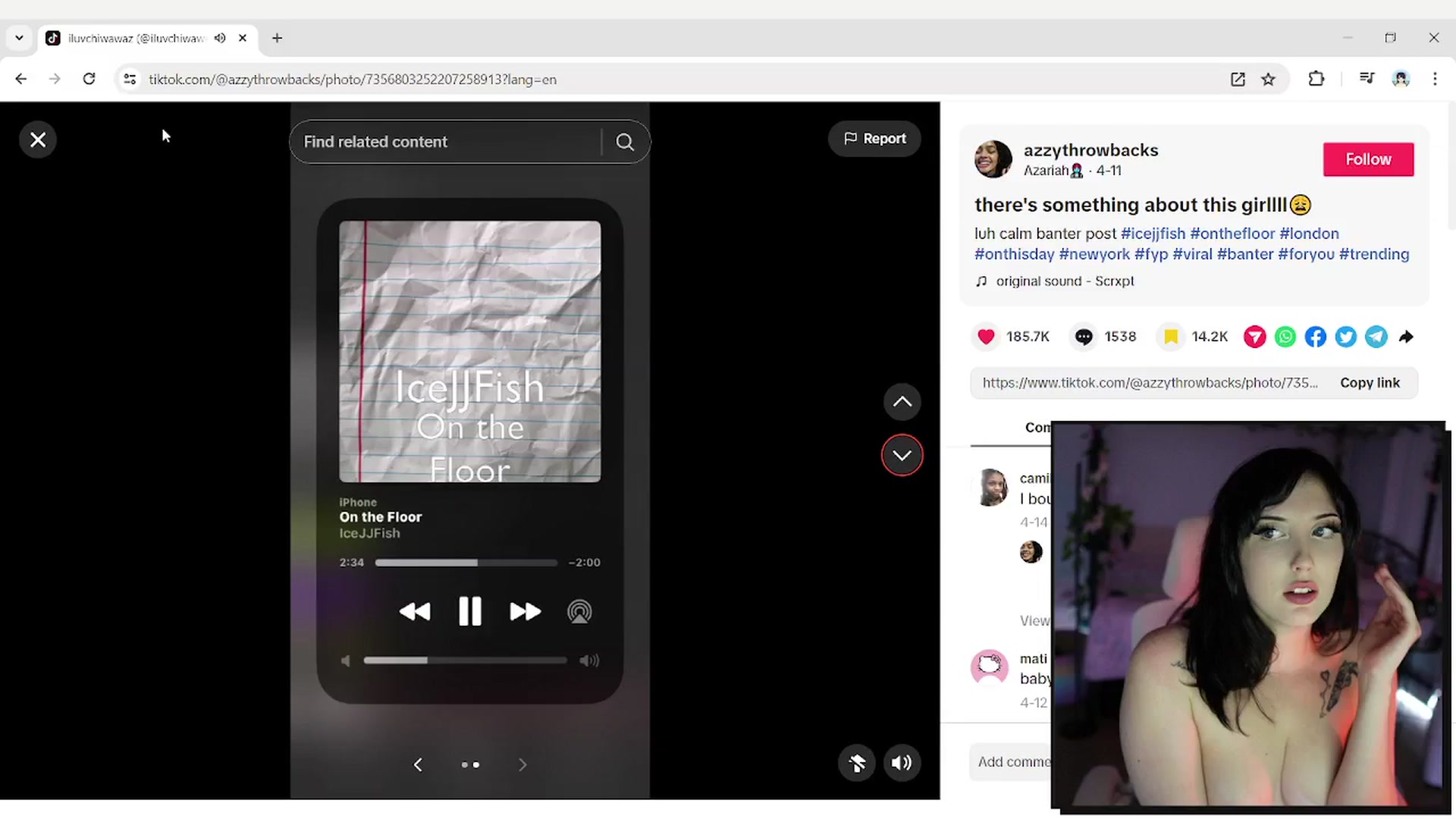Select the iluvchiwawaz browser tab

[x=148, y=38]
